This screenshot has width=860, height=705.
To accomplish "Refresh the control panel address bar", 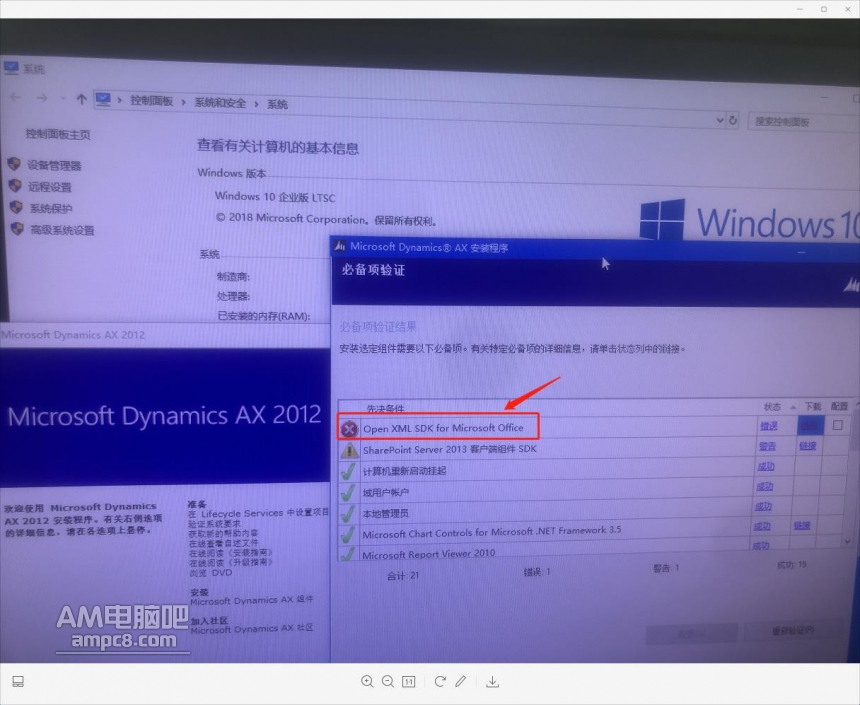I will click(x=733, y=120).
